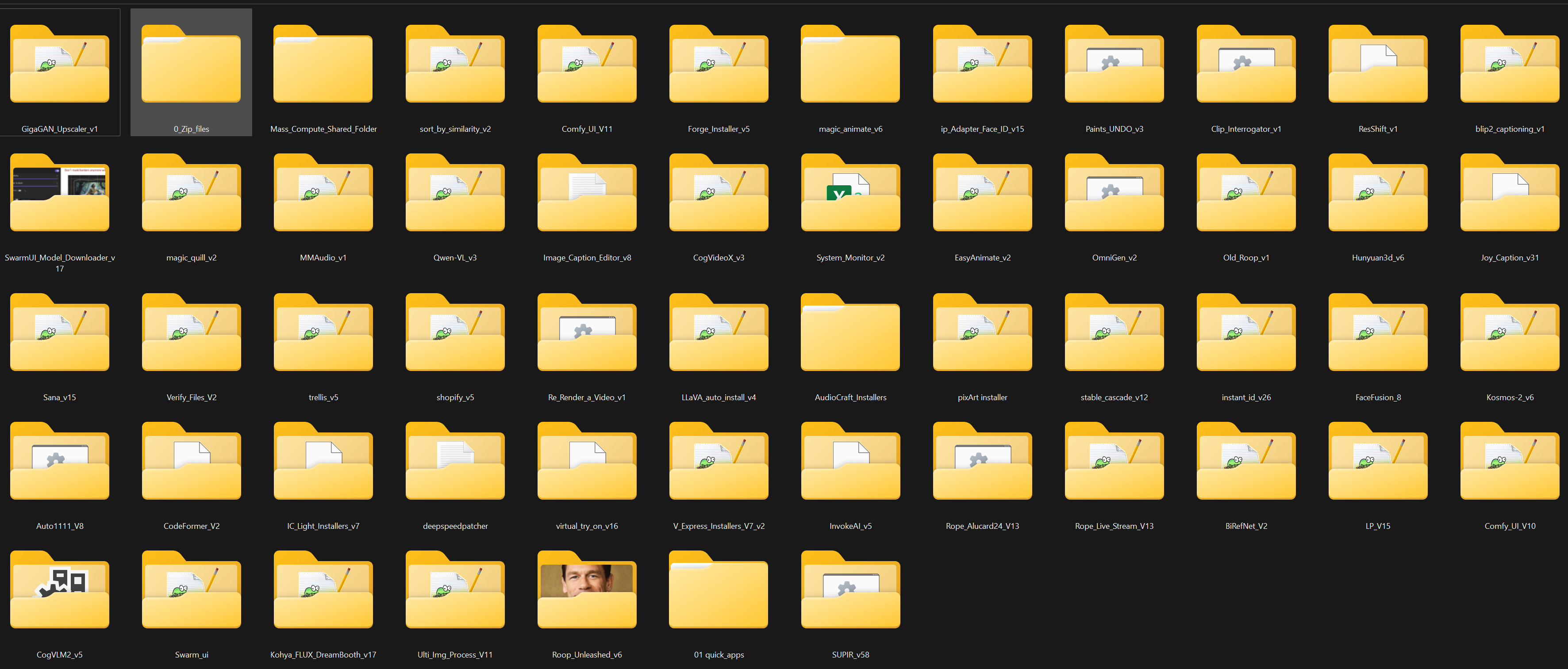Image resolution: width=1568 pixels, height=669 pixels.
Task: Click the AudioCraft_Installers folder
Action: 850,334
